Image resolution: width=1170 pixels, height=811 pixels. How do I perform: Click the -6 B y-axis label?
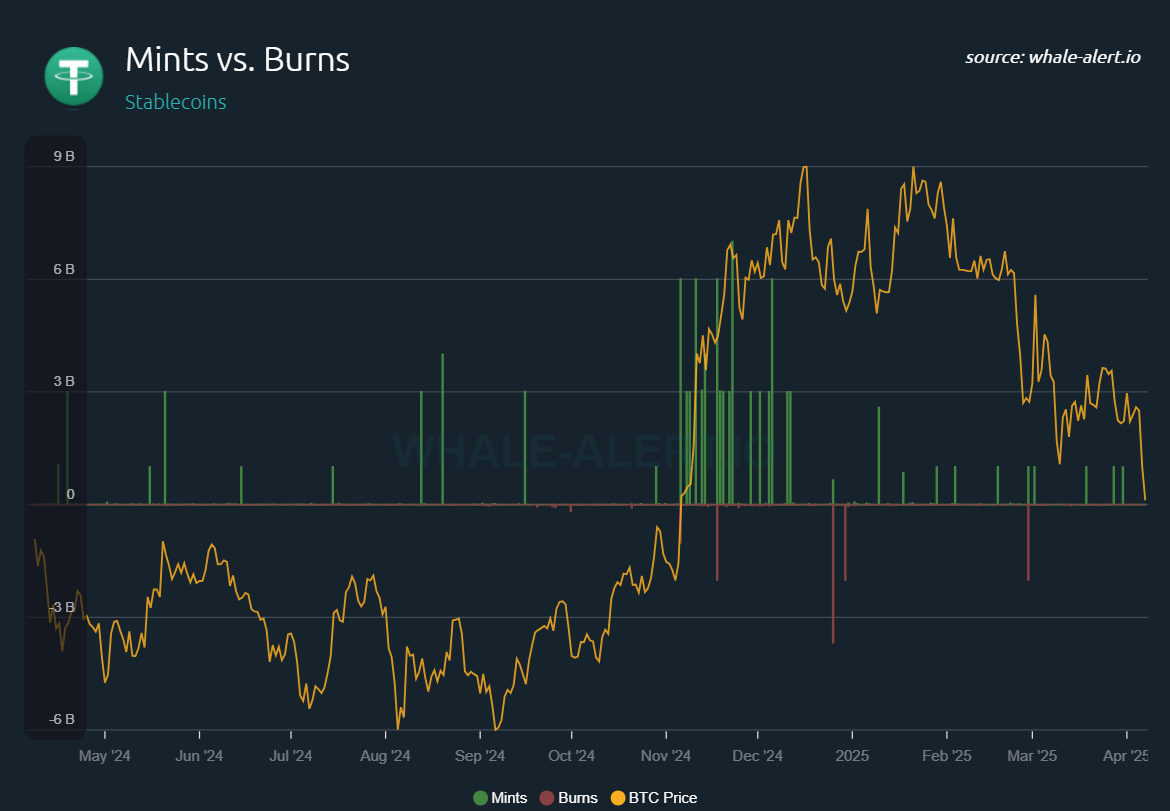[x=62, y=719]
